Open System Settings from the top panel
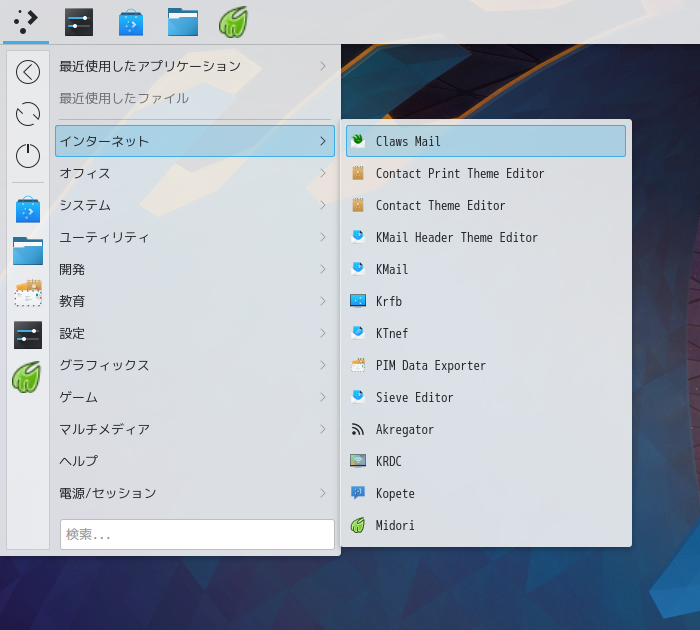The width and height of the screenshot is (700, 630). coord(79,22)
